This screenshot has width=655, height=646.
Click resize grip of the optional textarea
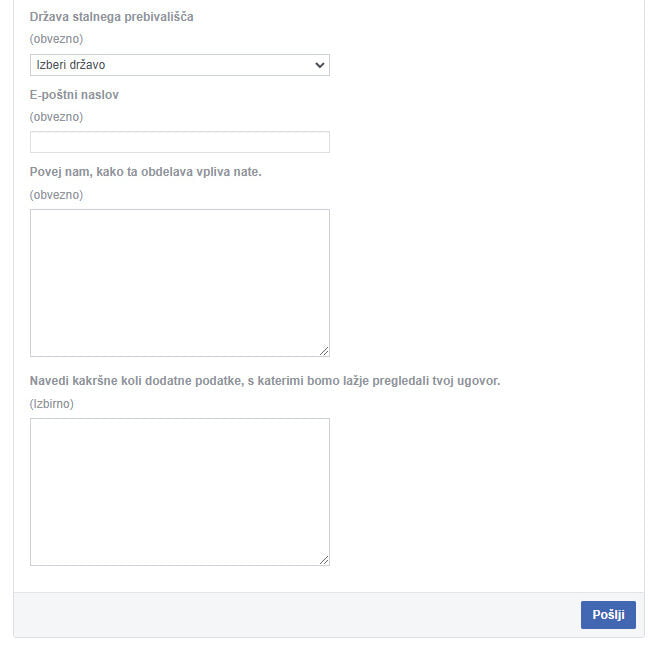point(324,560)
